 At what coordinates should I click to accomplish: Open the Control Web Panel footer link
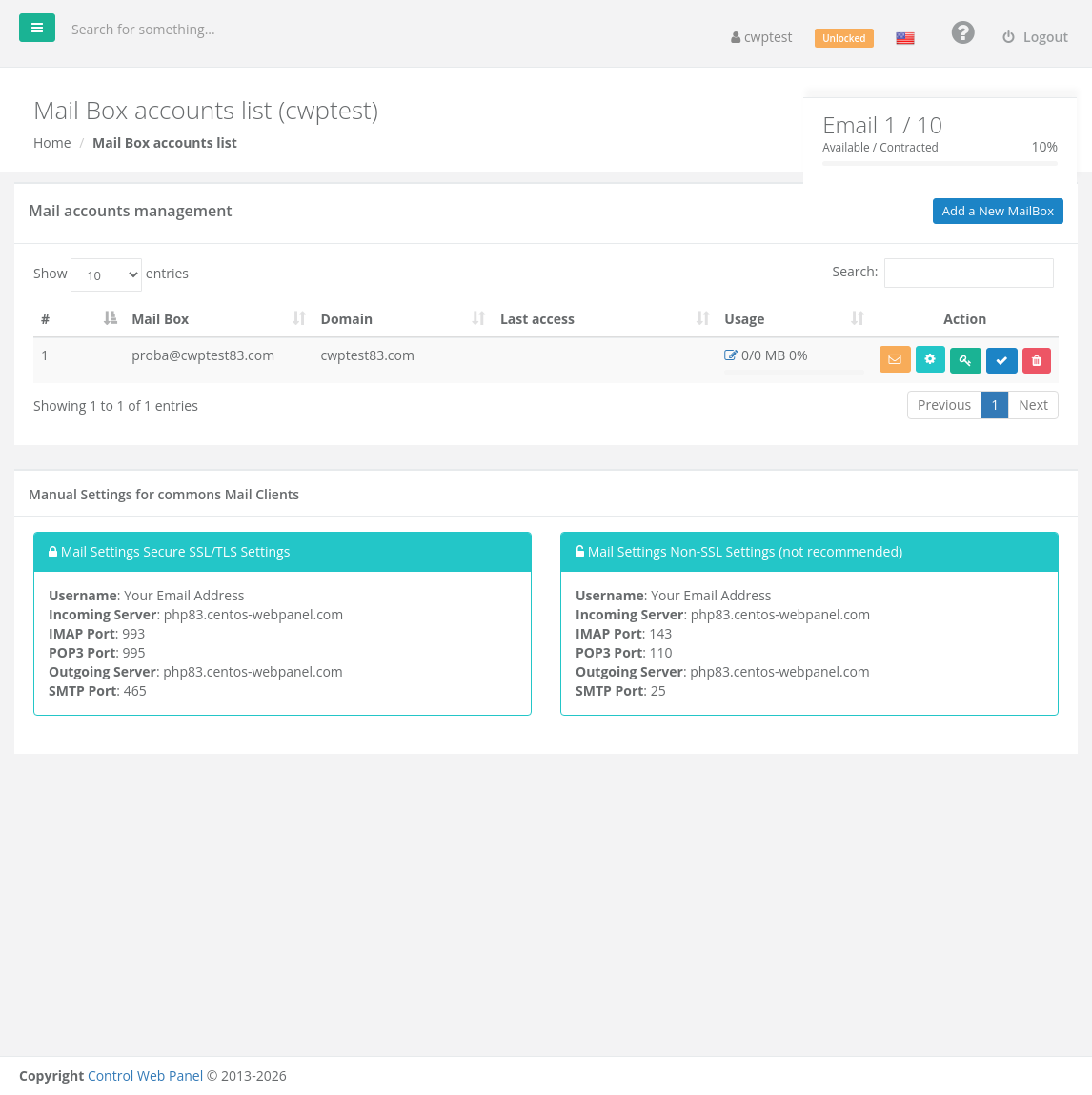coord(145,1075)
